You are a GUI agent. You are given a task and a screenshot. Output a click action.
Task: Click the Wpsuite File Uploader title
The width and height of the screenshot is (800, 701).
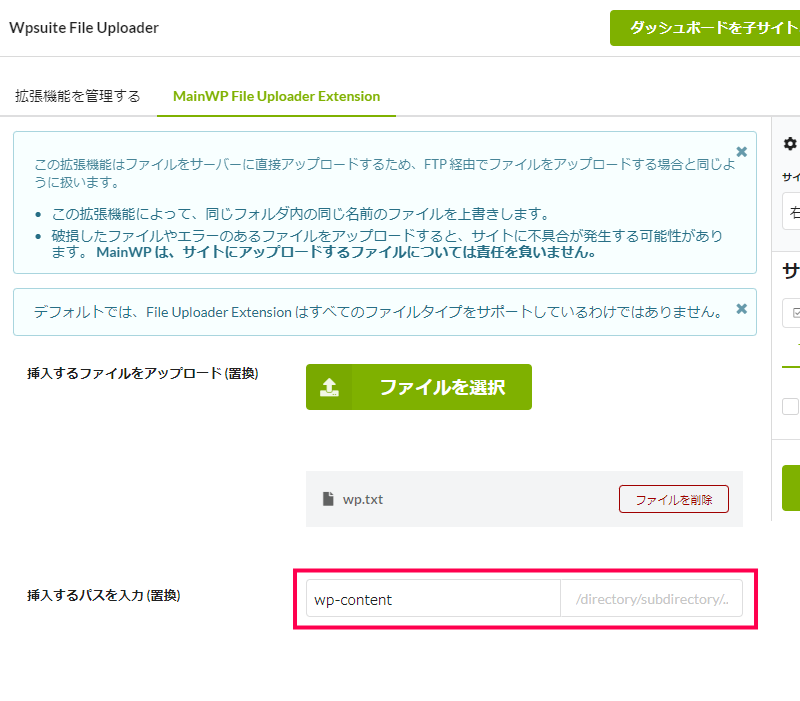point(84,28)
